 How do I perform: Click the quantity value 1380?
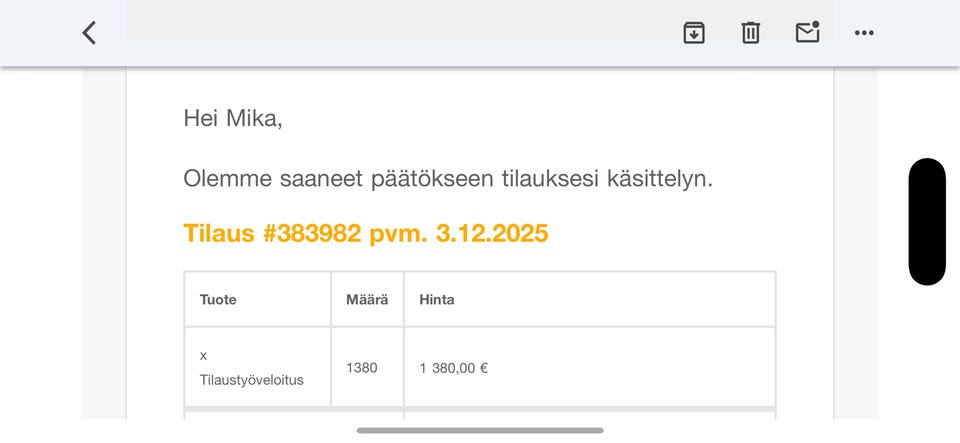coord(362,367)
